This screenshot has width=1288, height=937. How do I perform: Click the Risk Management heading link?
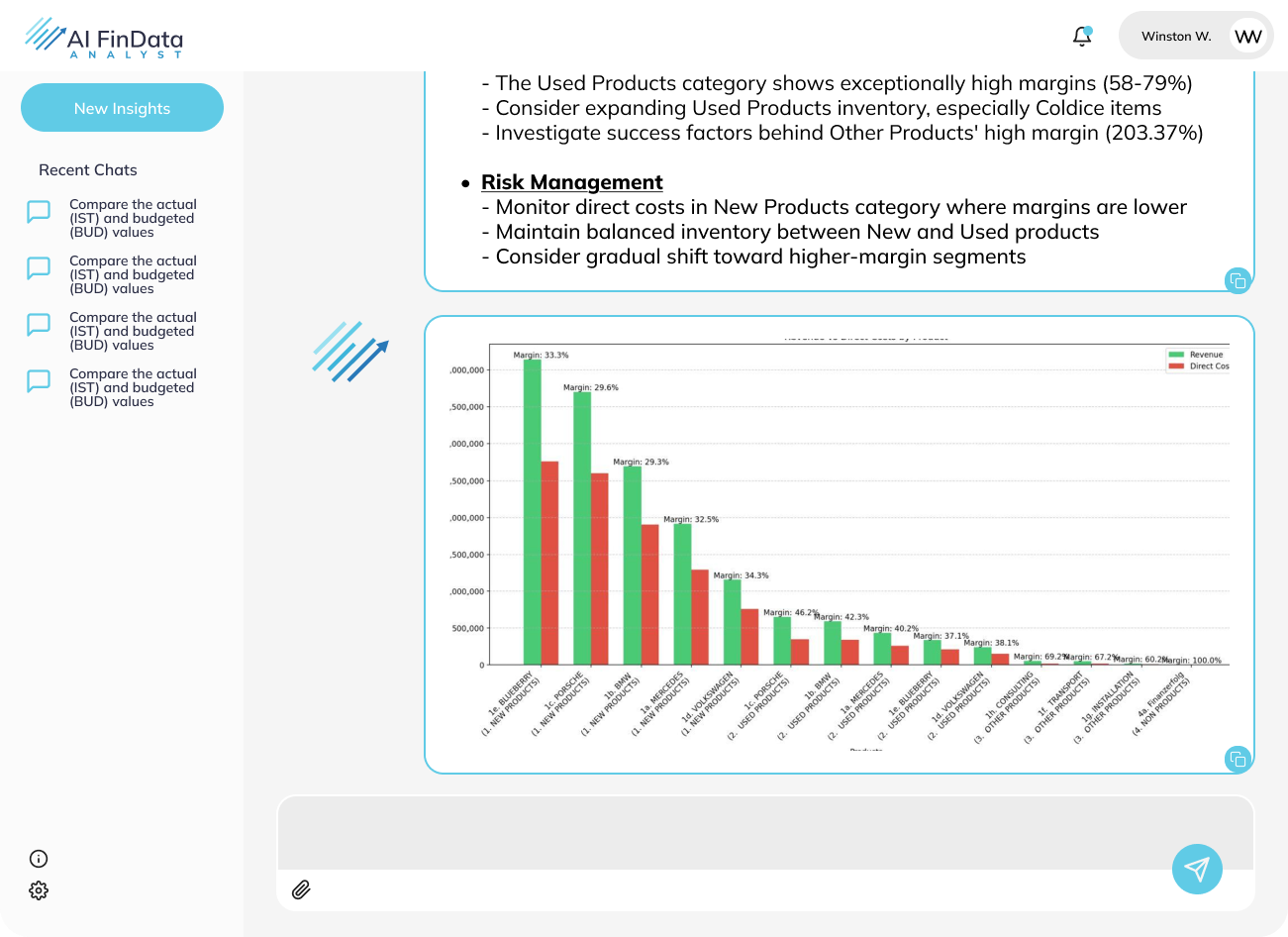click(572, 182)
